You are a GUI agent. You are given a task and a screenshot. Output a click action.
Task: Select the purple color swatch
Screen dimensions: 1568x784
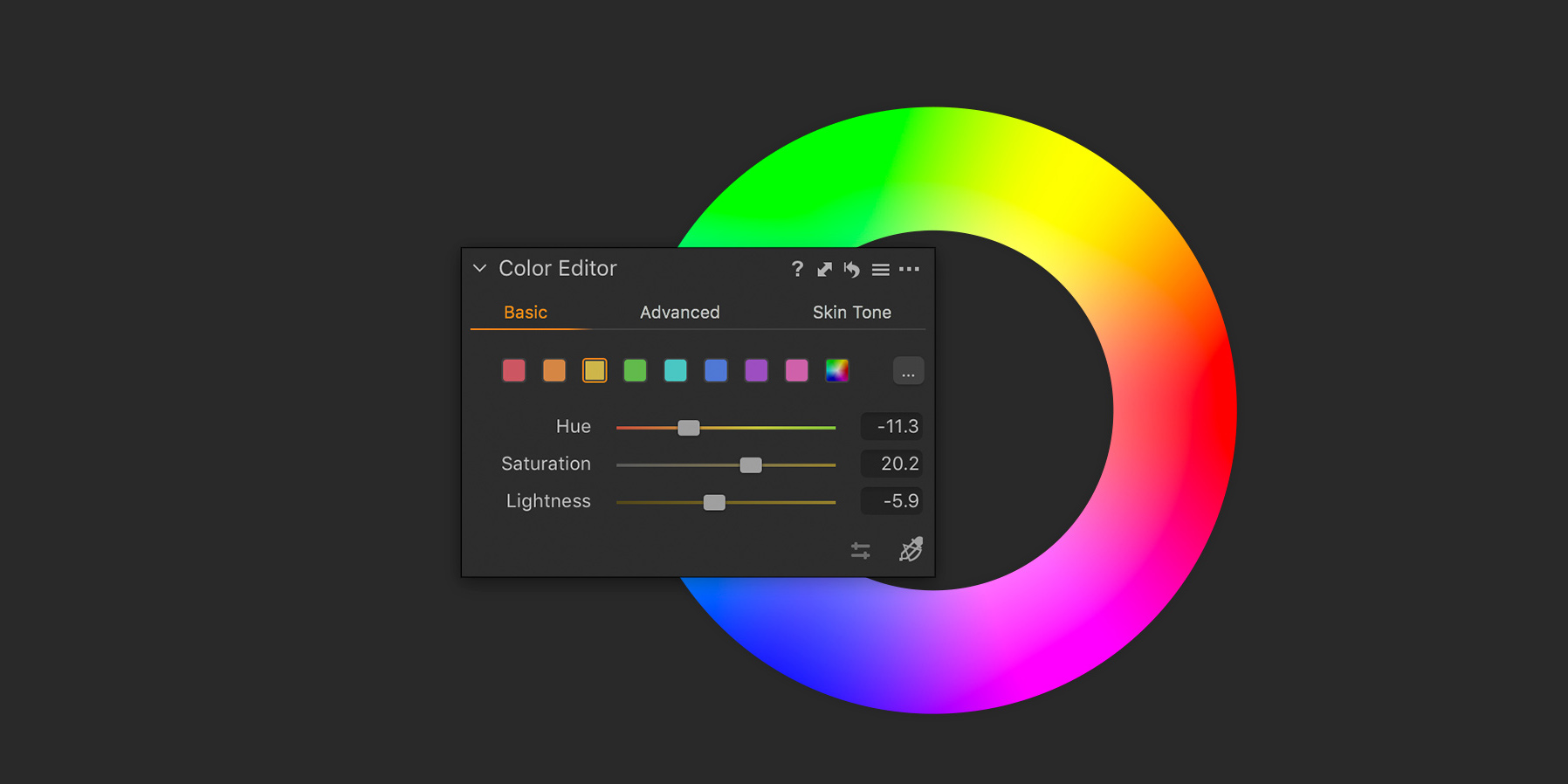click(756, 370)
